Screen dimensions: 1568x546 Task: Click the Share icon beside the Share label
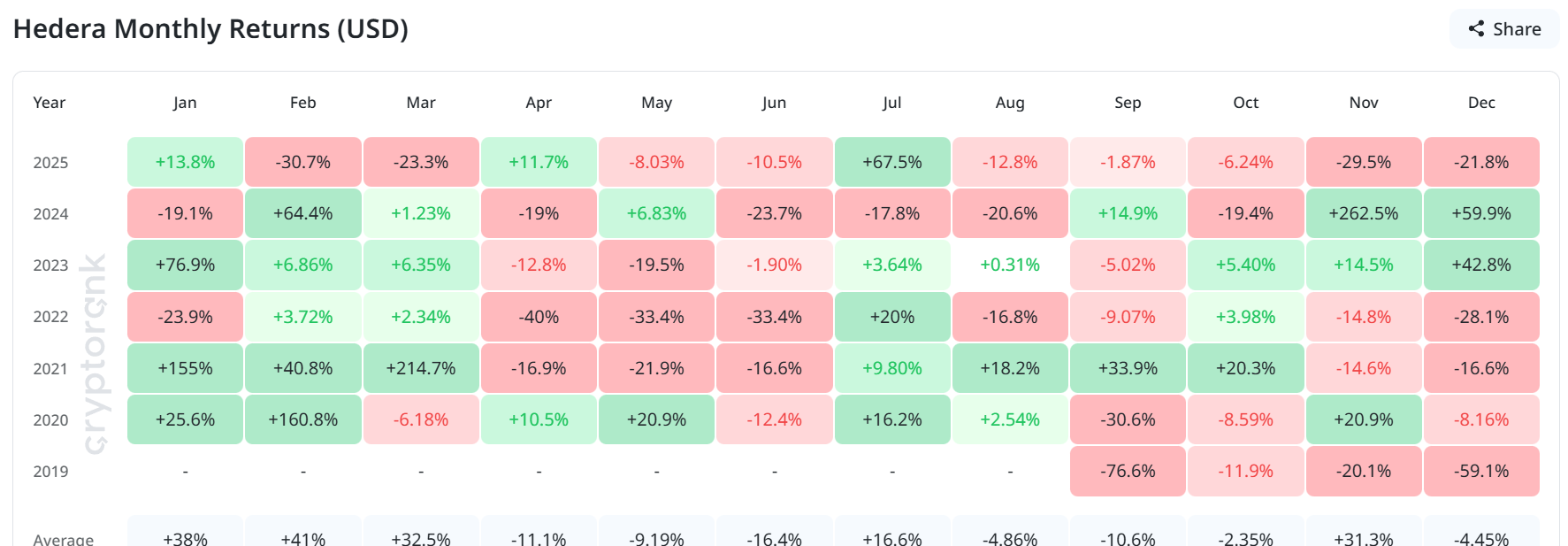(1475, 28)
